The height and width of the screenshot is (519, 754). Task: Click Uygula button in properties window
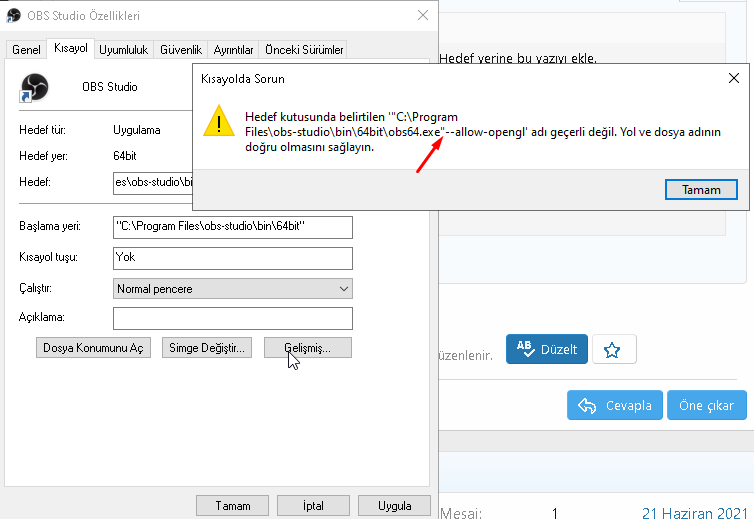pos(394,506)
